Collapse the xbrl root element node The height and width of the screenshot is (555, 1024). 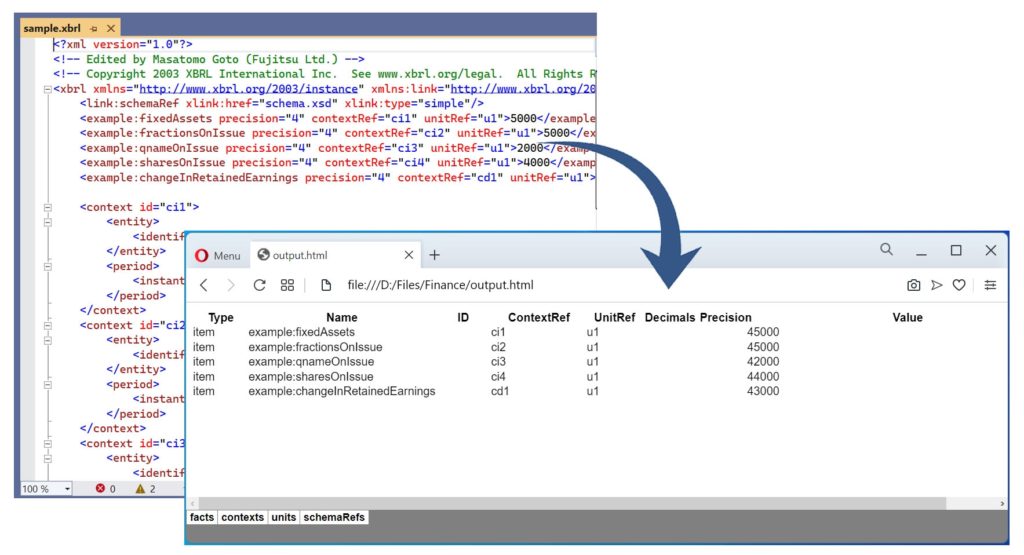tap(46, 89)
